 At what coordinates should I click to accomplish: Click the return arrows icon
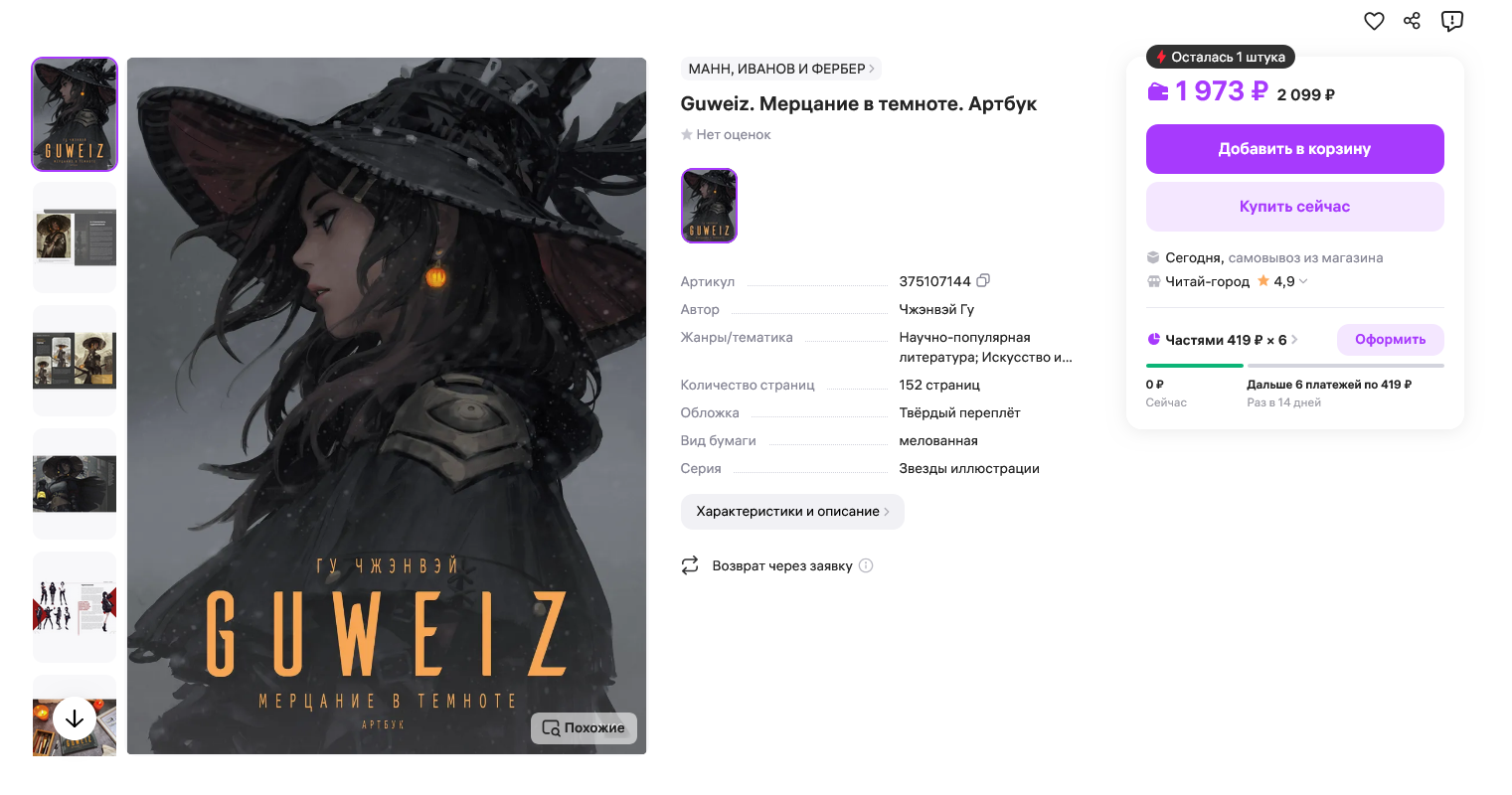(x=690, y=565)
